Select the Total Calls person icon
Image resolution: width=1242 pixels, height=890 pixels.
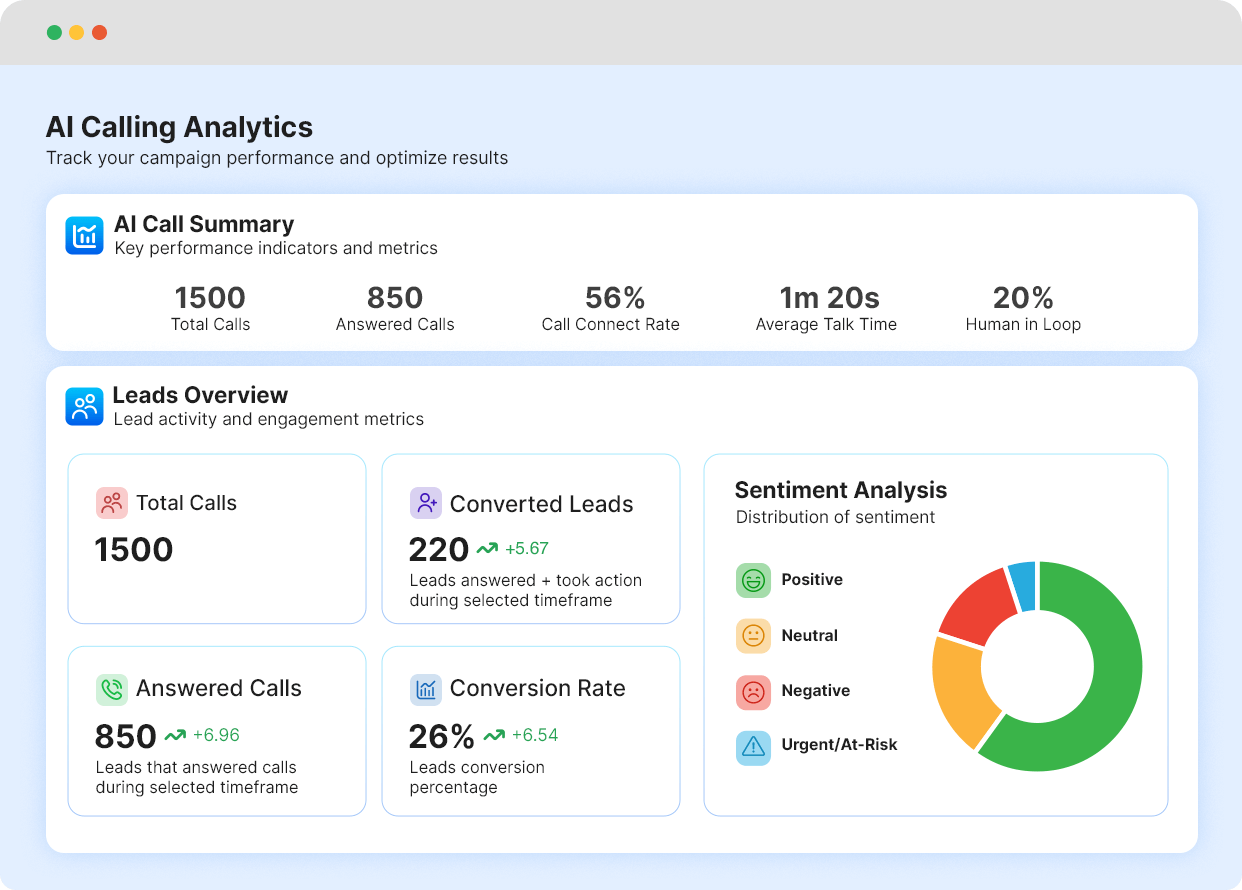pyautogui.click(x=111, y=503)
